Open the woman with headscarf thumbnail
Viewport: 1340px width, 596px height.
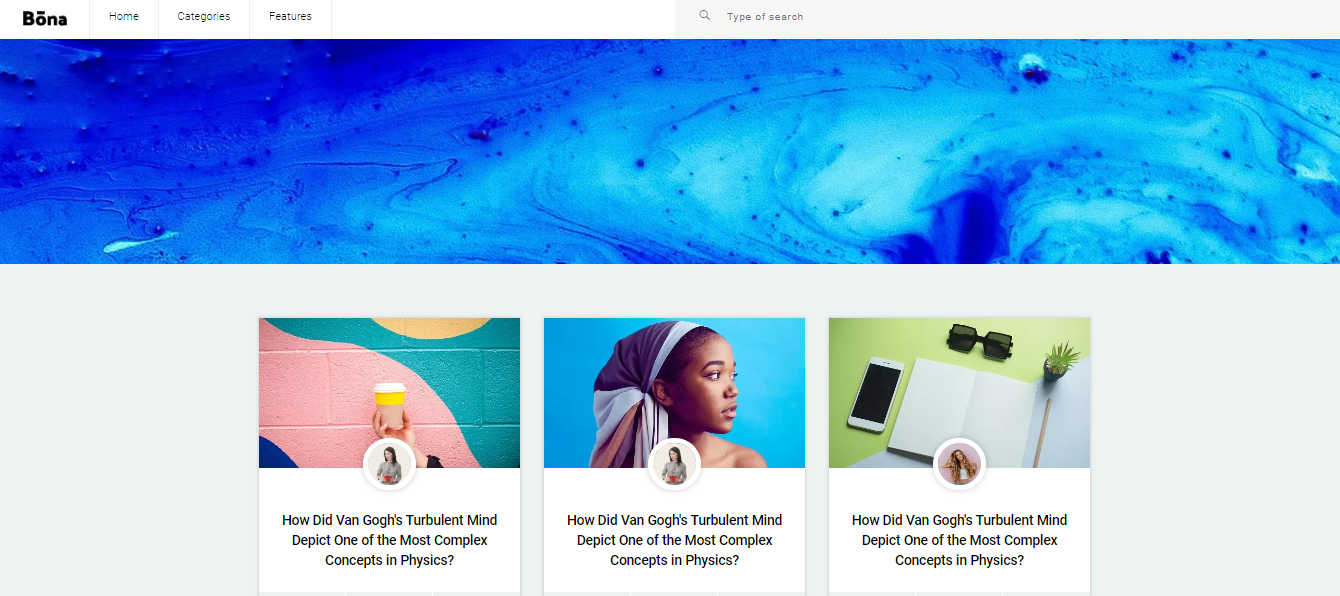pyautogui.click(x=674, y=393)
